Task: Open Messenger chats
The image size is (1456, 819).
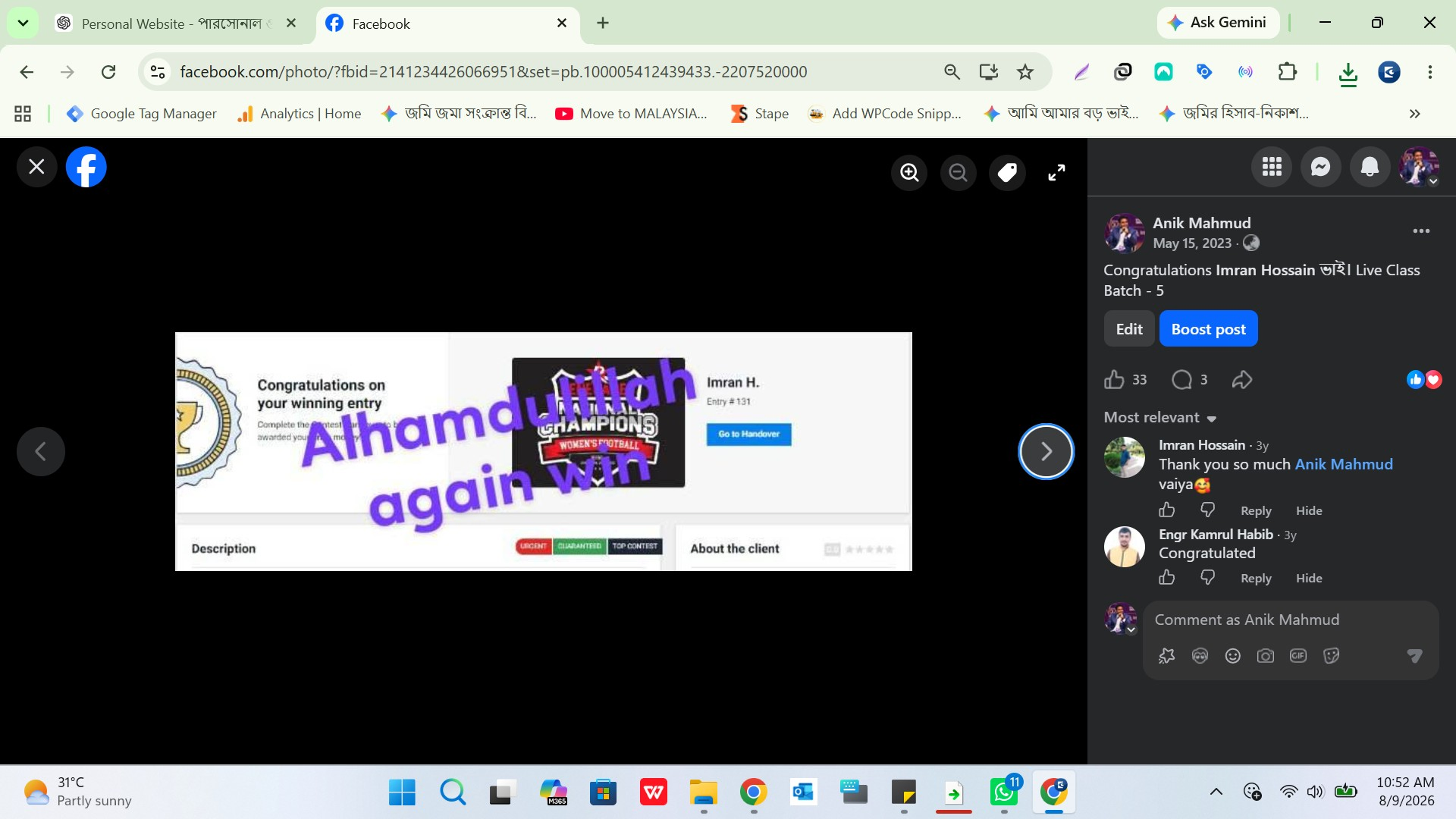Action: tap(1320, 167)
